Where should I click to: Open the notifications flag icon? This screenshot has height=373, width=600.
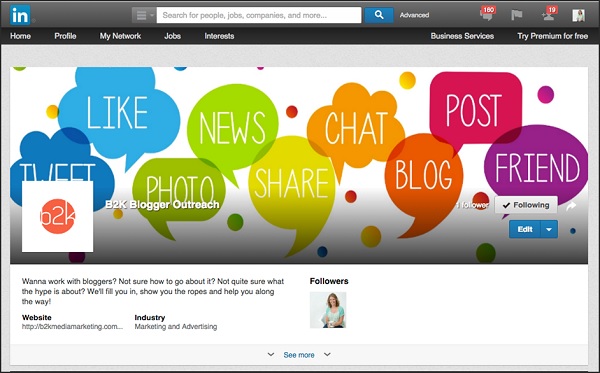pos(517,15)
